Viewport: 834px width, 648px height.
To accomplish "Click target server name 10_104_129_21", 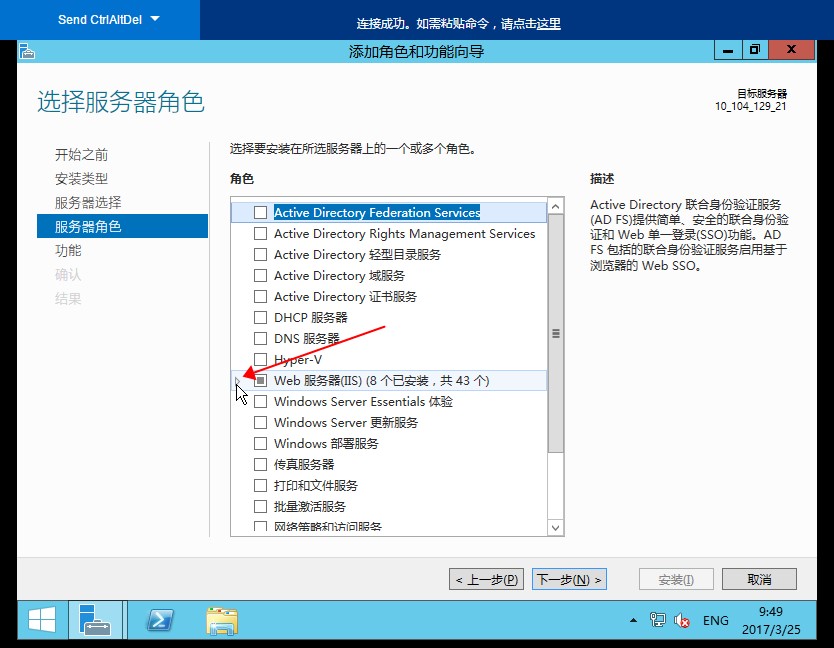I will click(750, 106).
